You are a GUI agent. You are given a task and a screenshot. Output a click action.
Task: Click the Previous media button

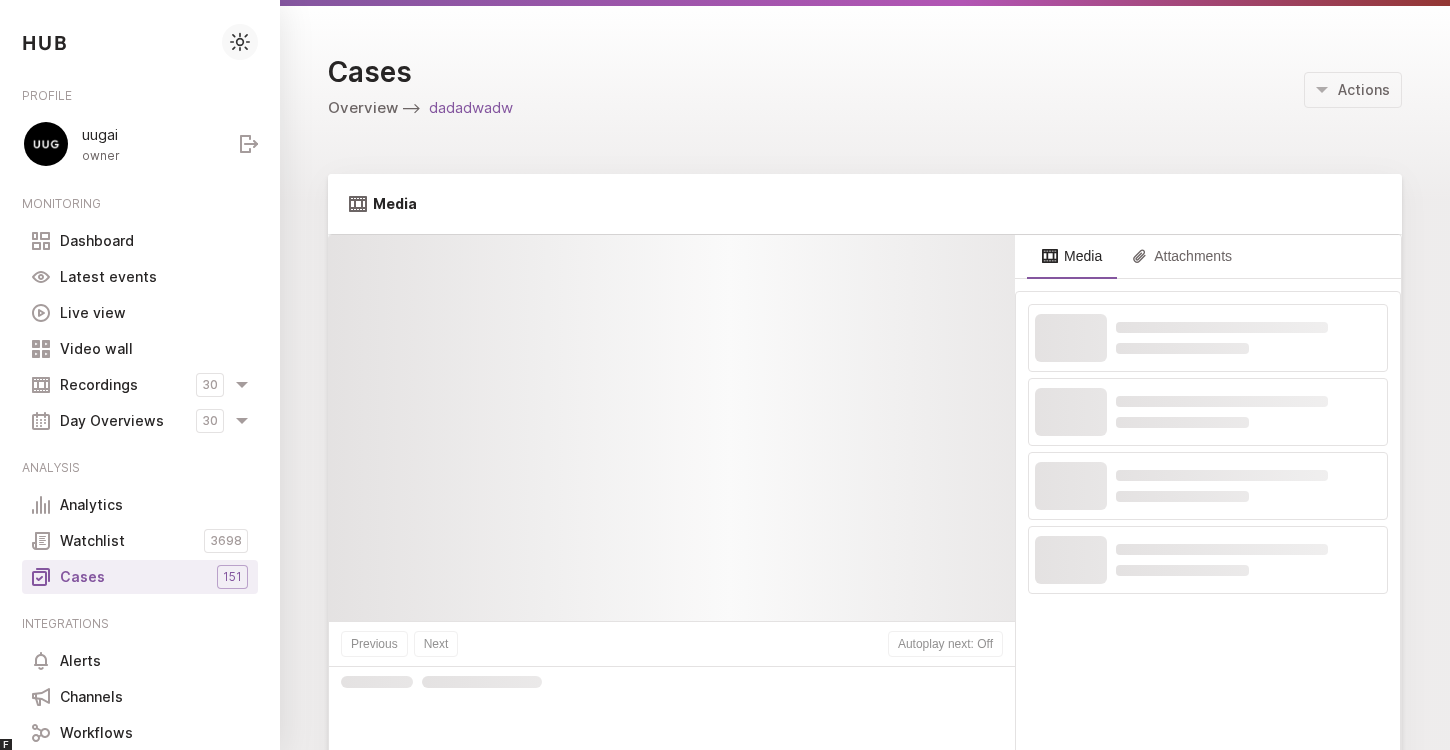point(374,644)
